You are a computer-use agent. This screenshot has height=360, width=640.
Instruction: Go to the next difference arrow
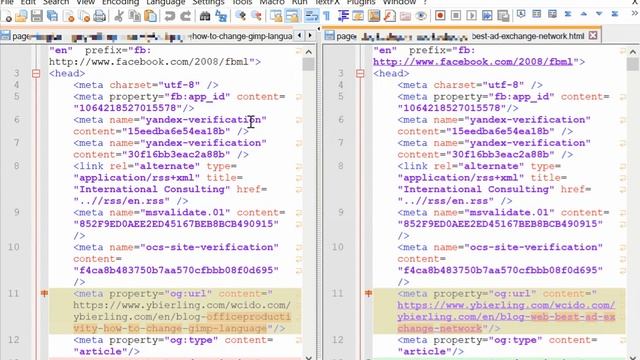(599, 14)
